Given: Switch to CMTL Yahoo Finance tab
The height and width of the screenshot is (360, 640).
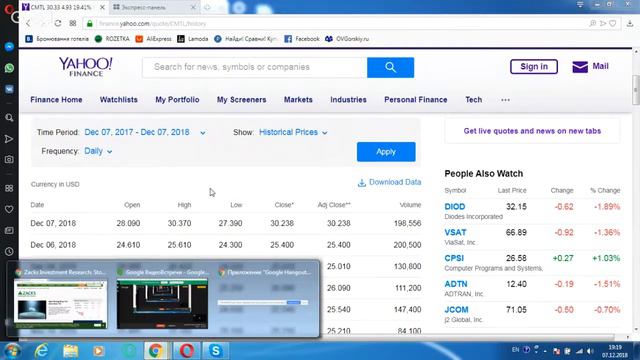Looking at the screenshot, I should pyautogui.click(x=61, y=7).
